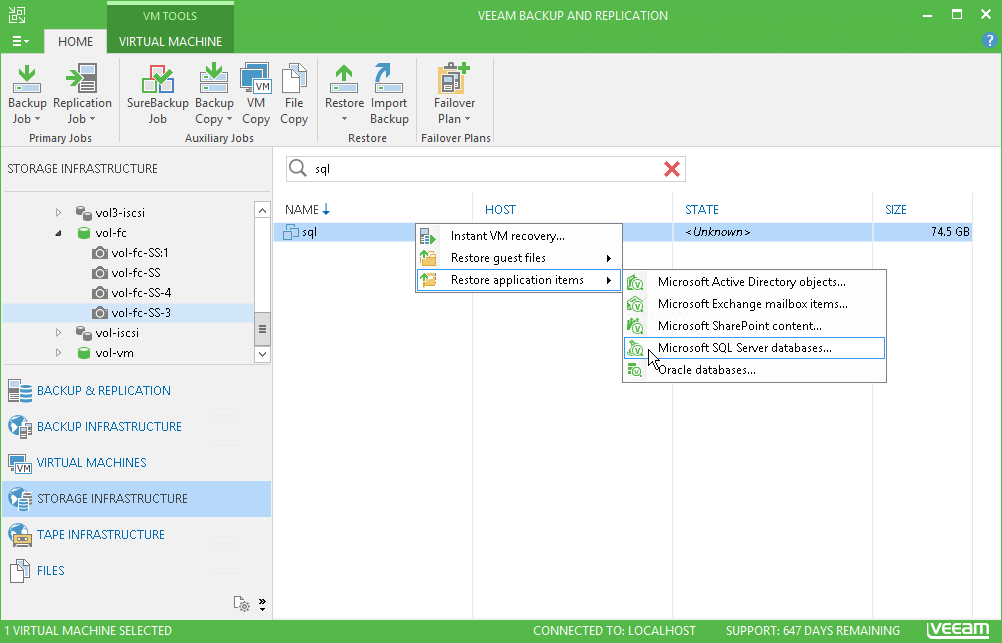Choose Microsoft Exchange mailbox items
The height and width of the screenshot is (643, 1002).
[754, 304]
